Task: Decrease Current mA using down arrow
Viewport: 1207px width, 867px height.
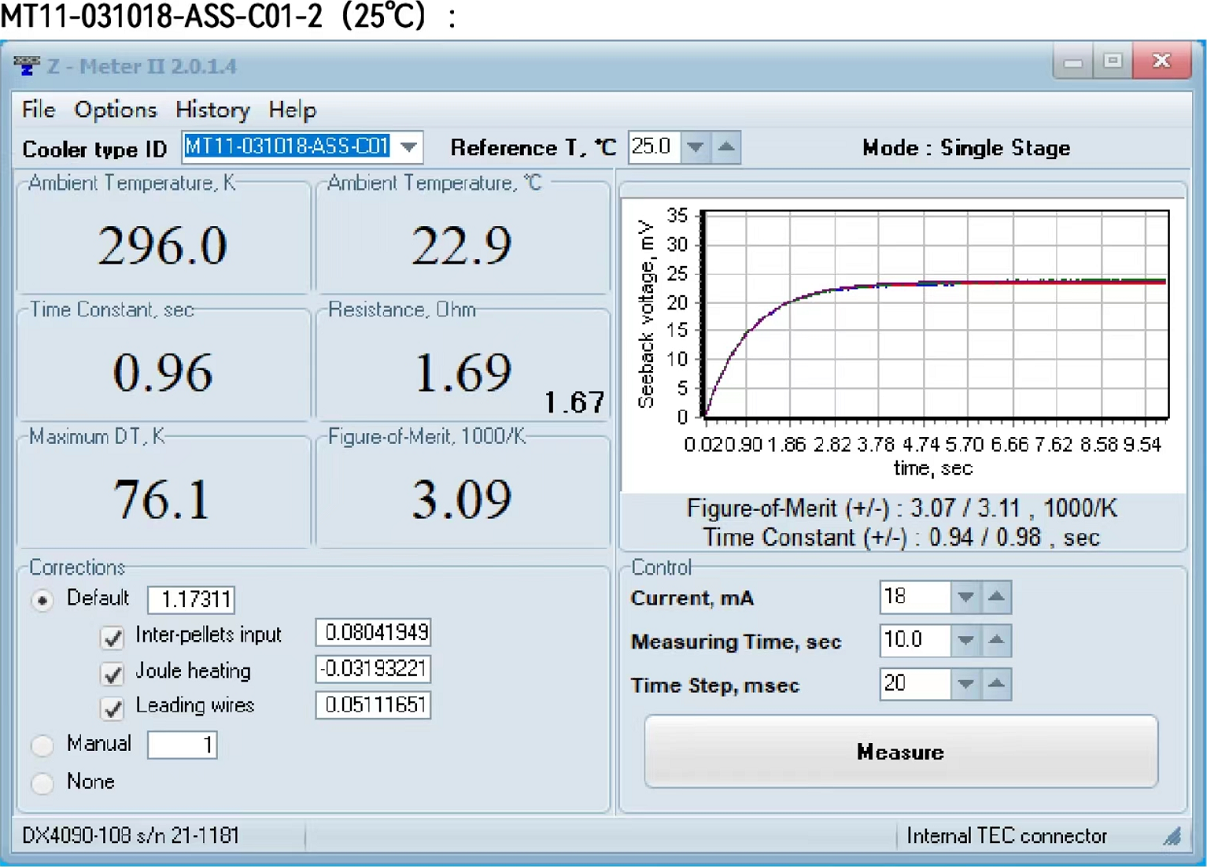Action: tap(966, 598)
